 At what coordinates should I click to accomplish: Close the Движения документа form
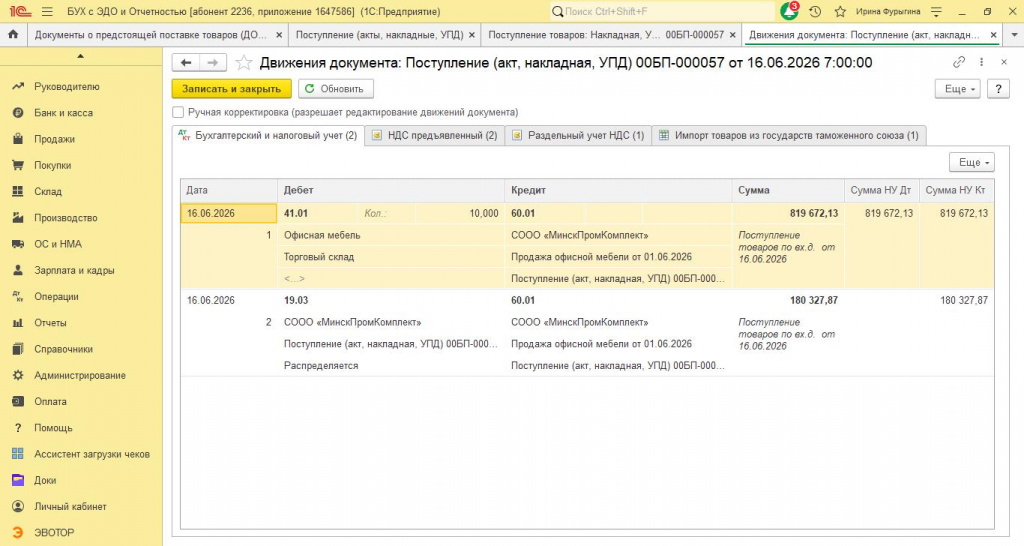(1004, 62)
